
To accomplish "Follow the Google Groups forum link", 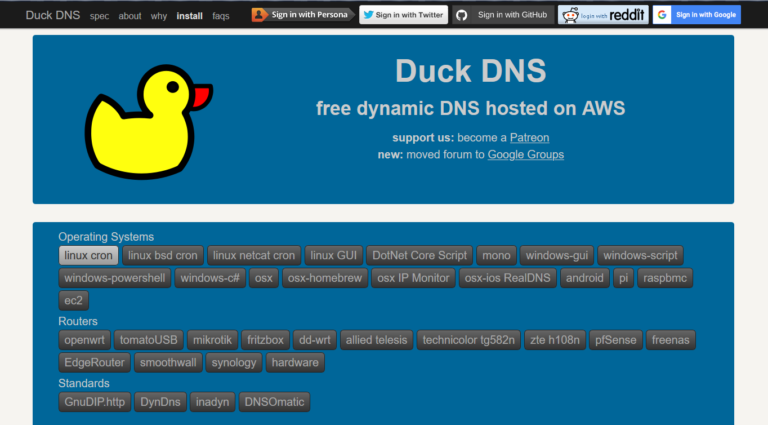I will (x=526, y=155).
